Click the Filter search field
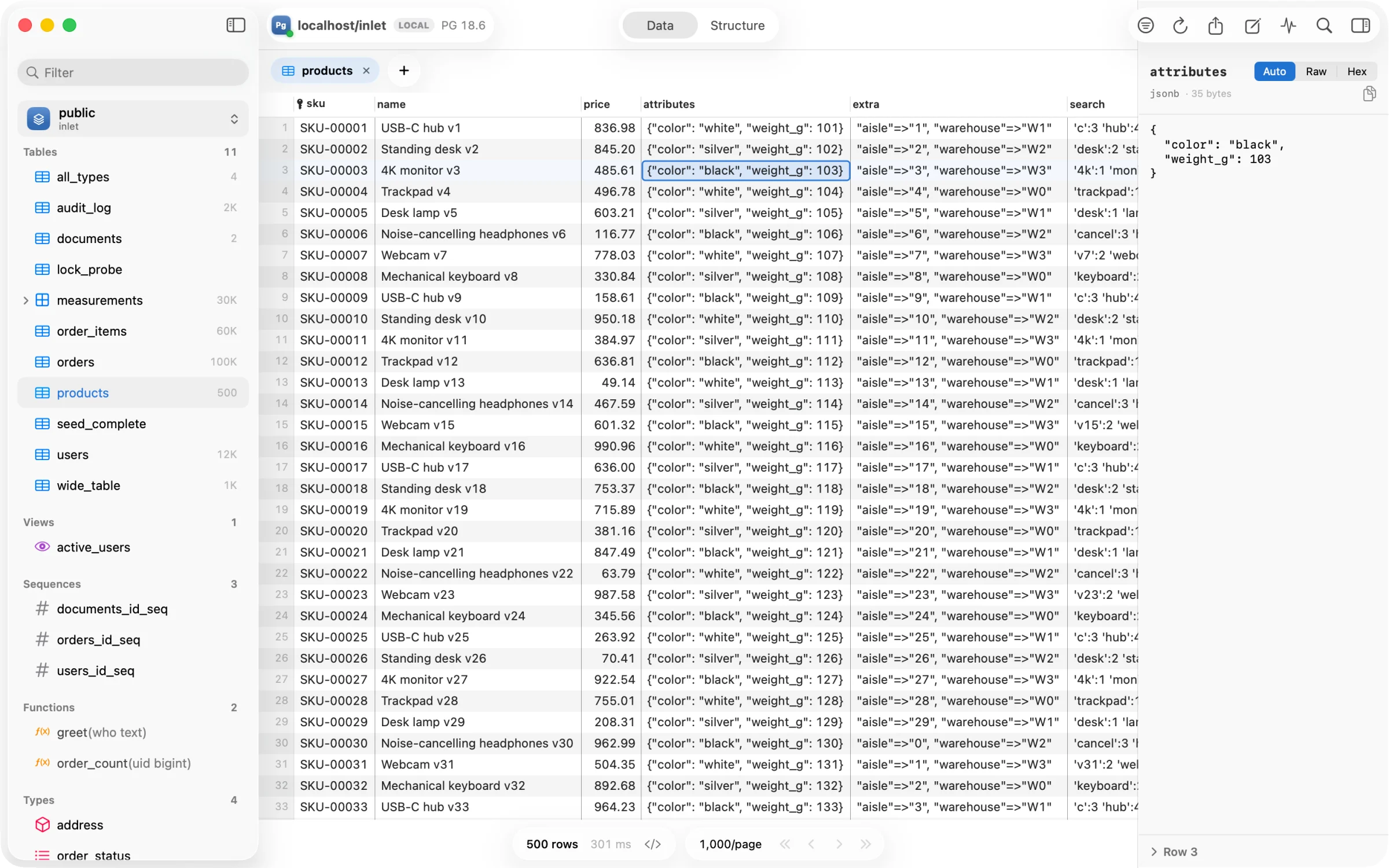Image resolution: width=1389 pixels, height=868 pixels. click(x=133, y=72)
